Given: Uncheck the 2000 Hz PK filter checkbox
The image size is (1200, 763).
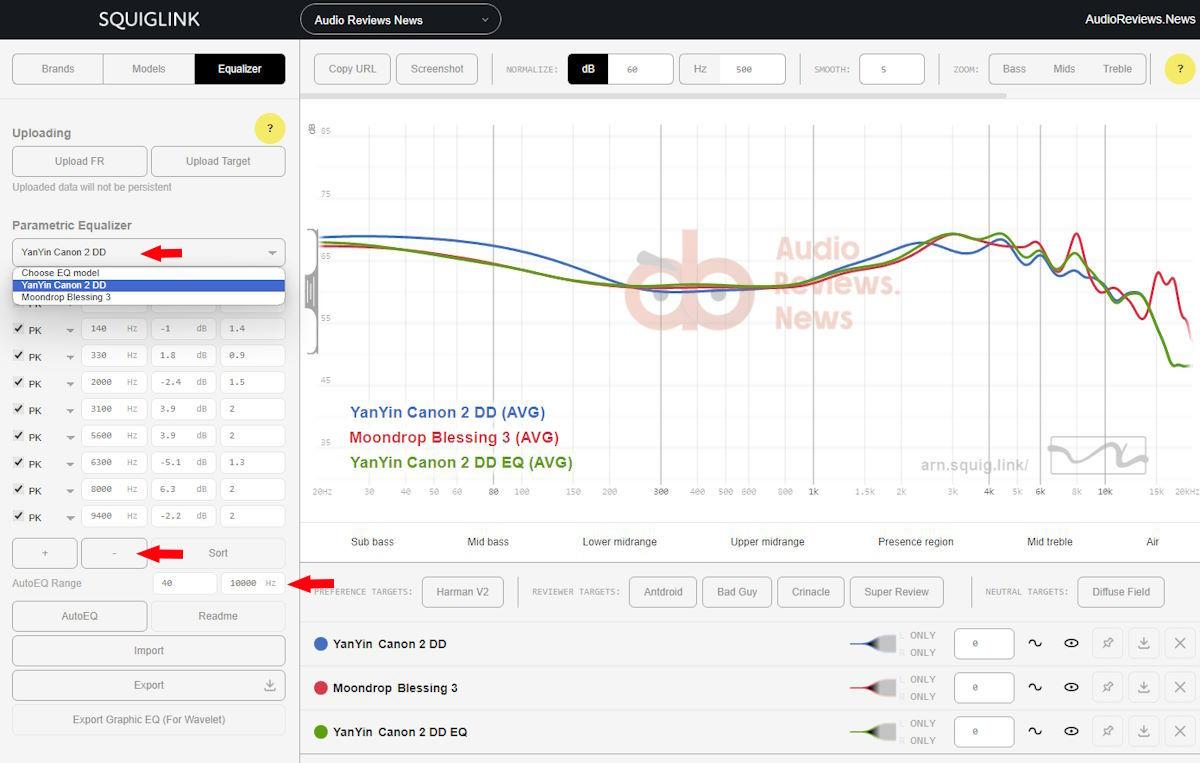Looking at the screenshot, I should pos(19,383).
